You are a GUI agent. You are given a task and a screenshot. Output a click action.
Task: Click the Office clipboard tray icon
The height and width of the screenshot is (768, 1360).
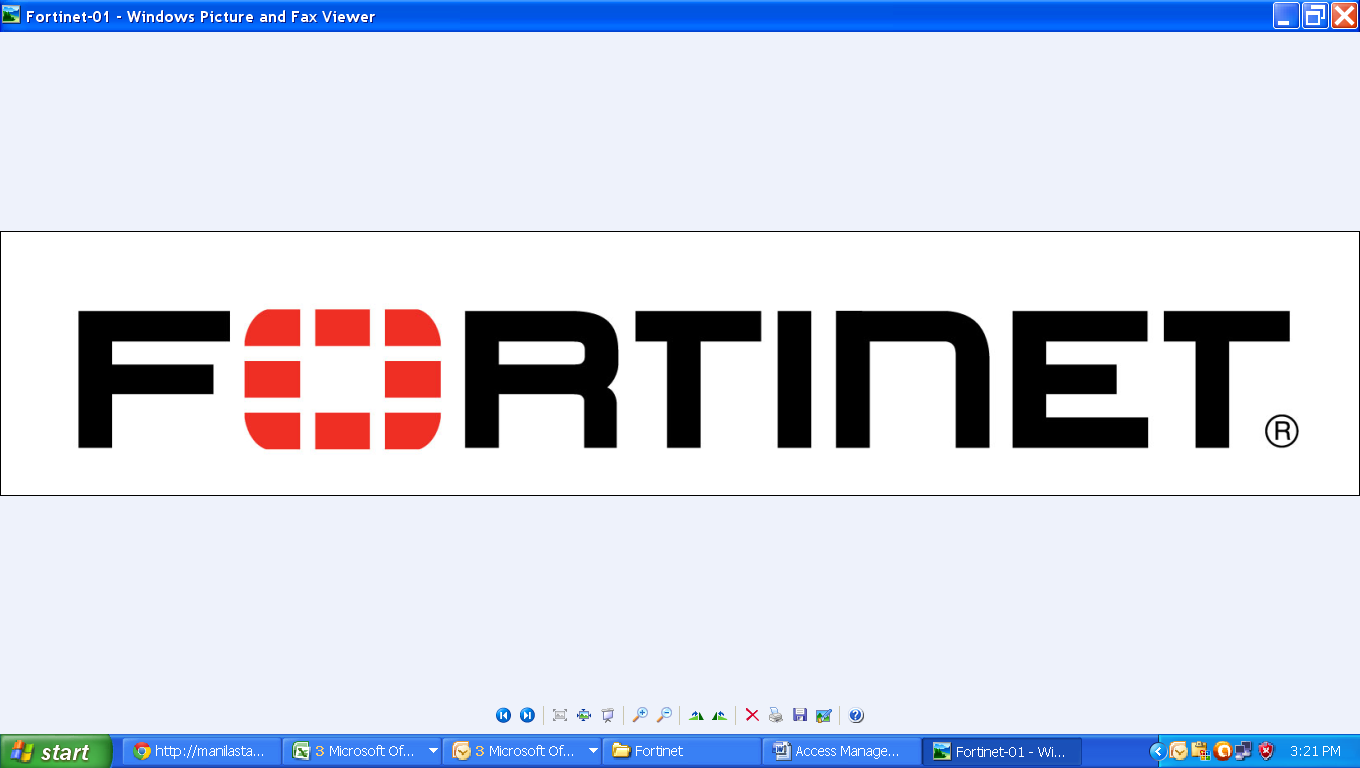tap(1201, 751)
